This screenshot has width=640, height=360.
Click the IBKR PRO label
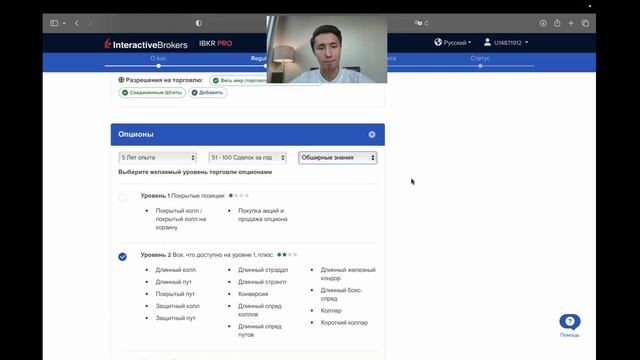(x=216, y=43)
